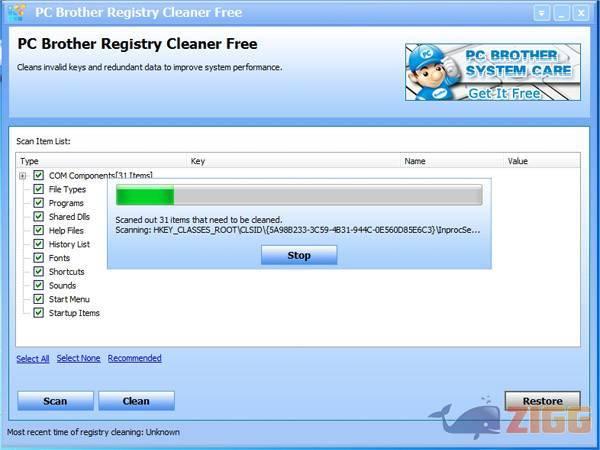The width and height of the screenshot is (600, 450).
Task: Click the 'Scan Item List:' label
Action: [x=43, y=141]
